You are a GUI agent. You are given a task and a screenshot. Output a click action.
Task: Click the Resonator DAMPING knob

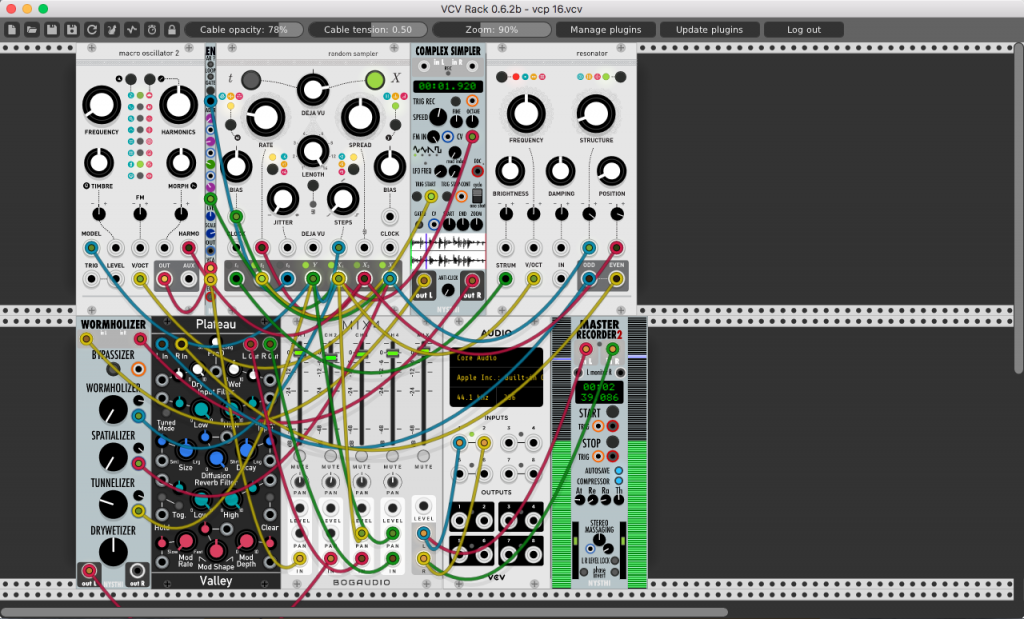[x=560, y=171]
